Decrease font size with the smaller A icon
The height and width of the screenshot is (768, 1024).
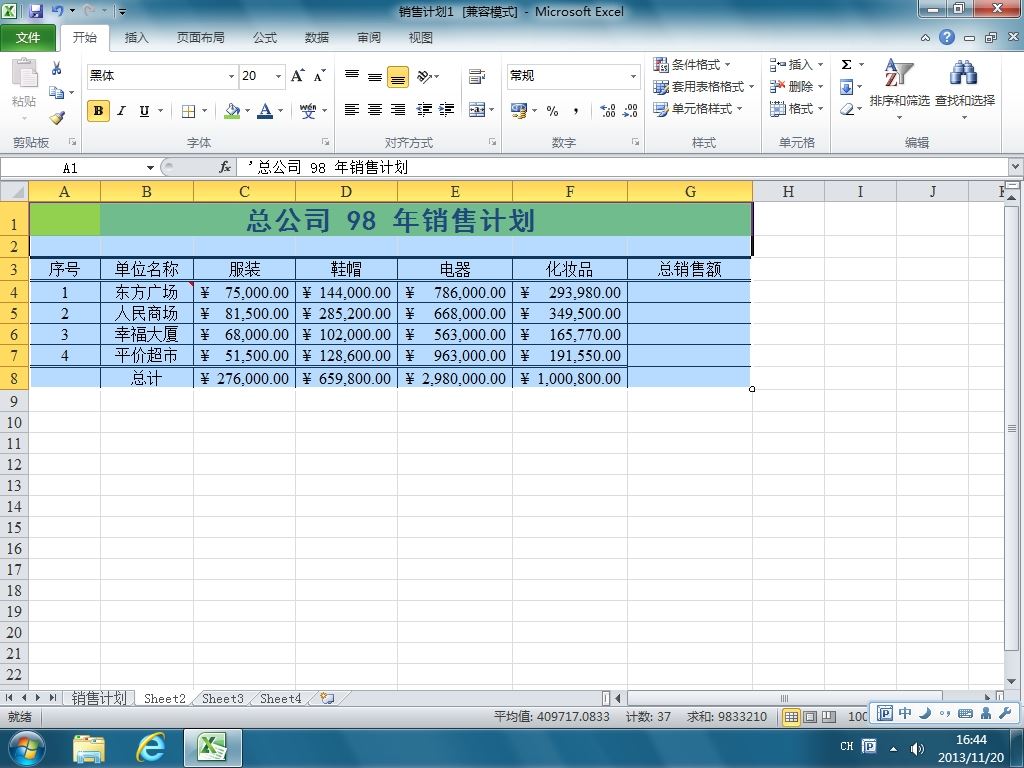tap(319, 76)
